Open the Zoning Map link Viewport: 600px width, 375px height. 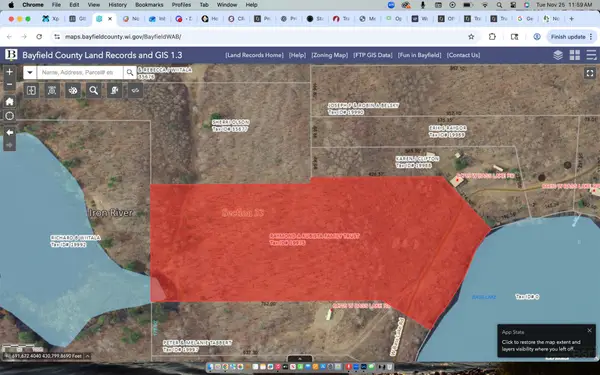click(x=329, y=55)
